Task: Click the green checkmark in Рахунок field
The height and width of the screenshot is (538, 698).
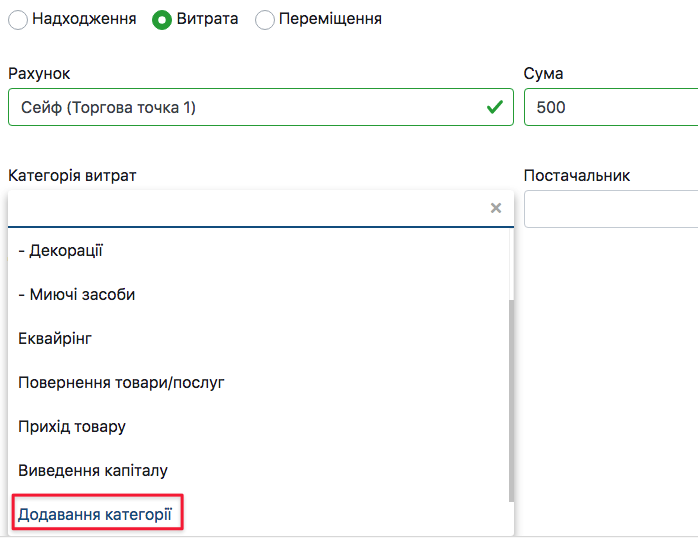Action: tap(494, 107)
